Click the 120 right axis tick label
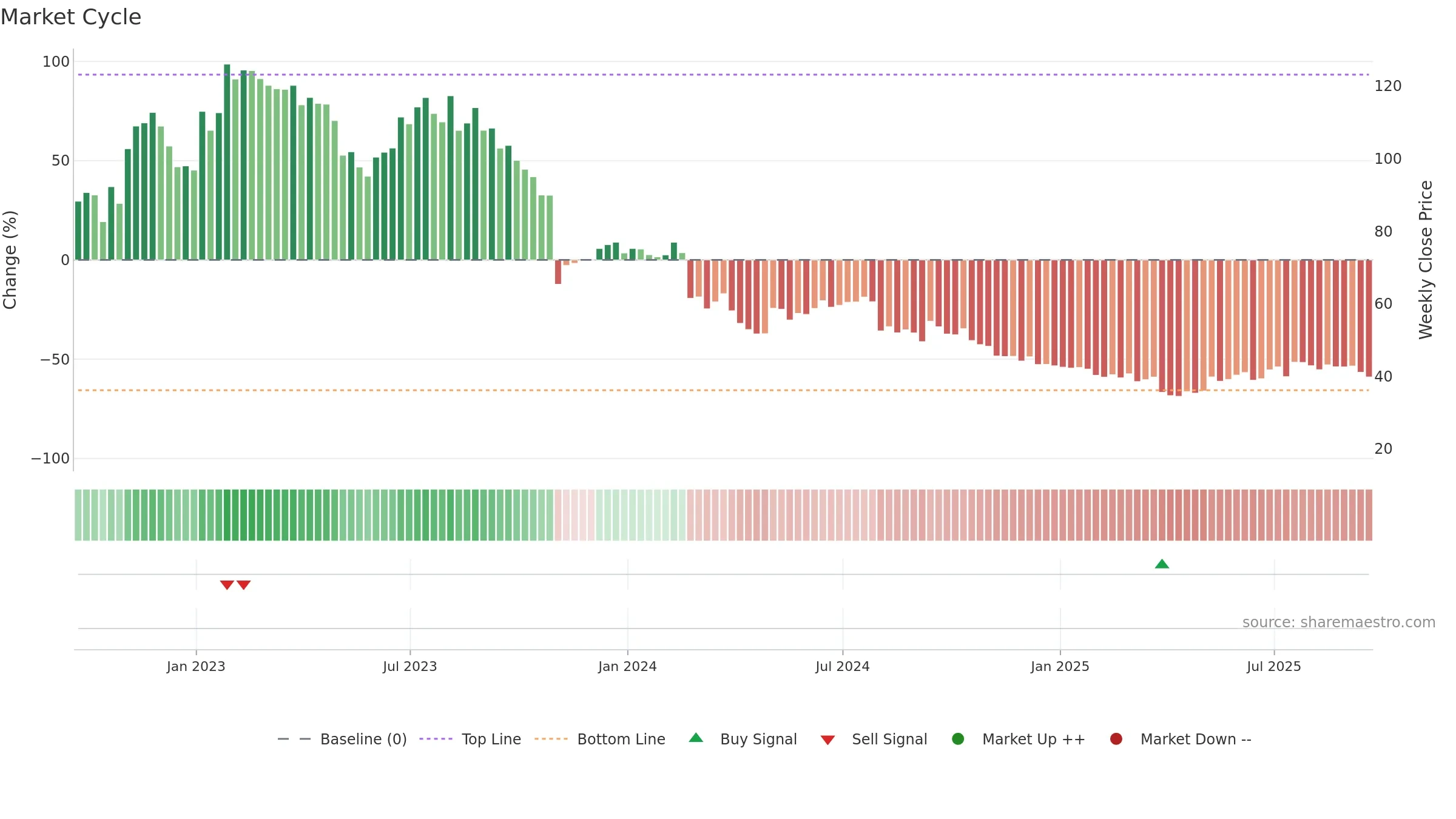 click(x=1388, y=86)
